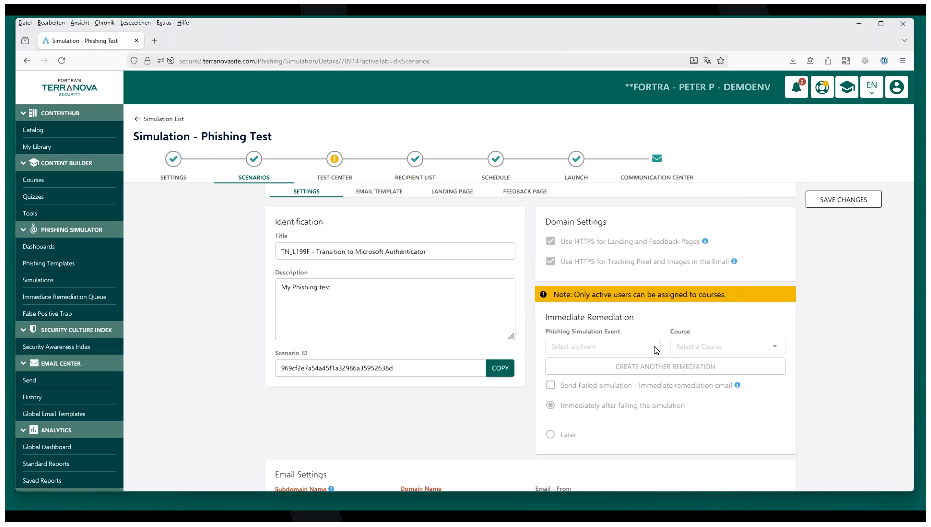Click the Test Center warning step icon
Screen dimensions: 931x527
pos(334,158)
